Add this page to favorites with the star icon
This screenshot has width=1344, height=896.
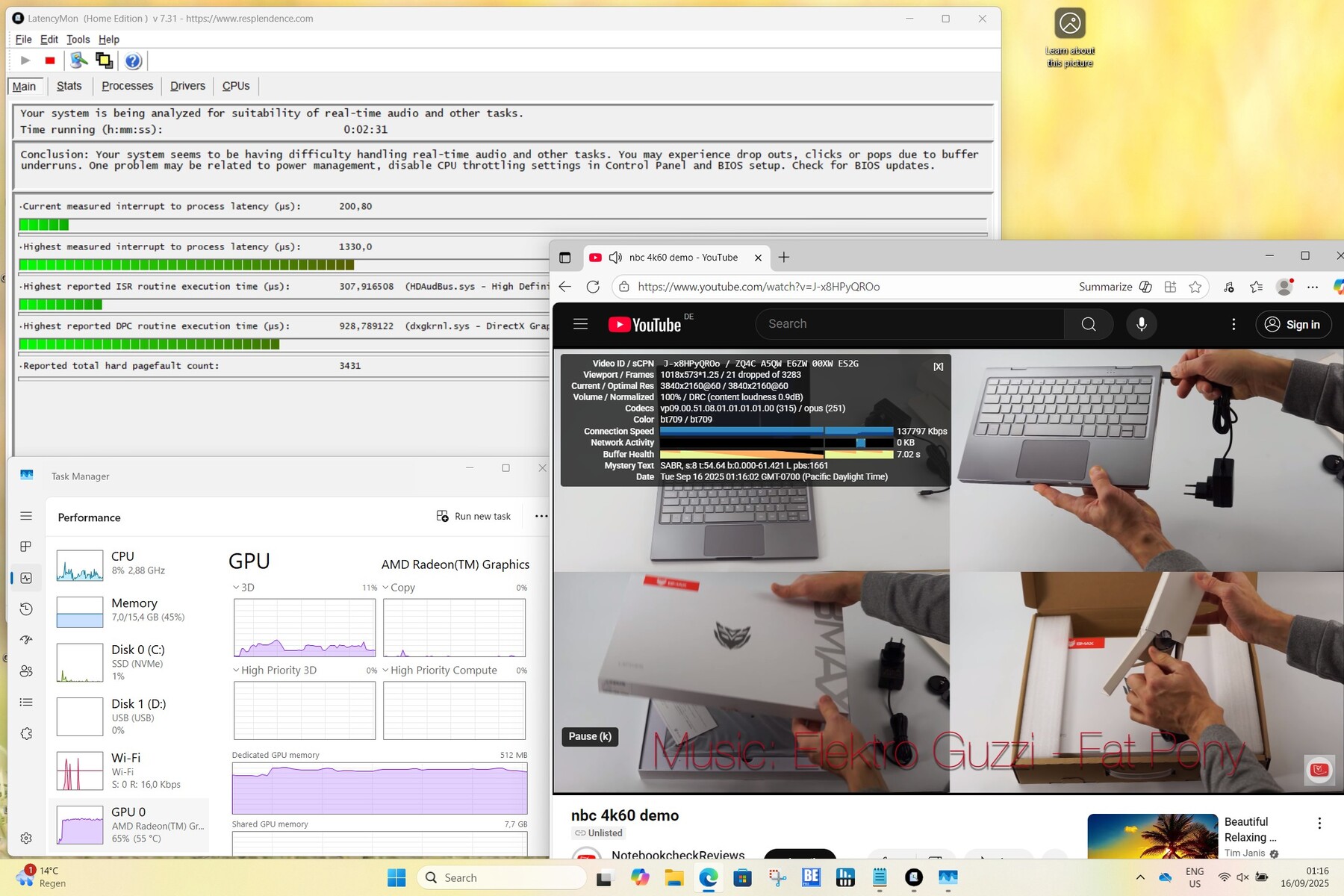click(x=1195, y=287)
